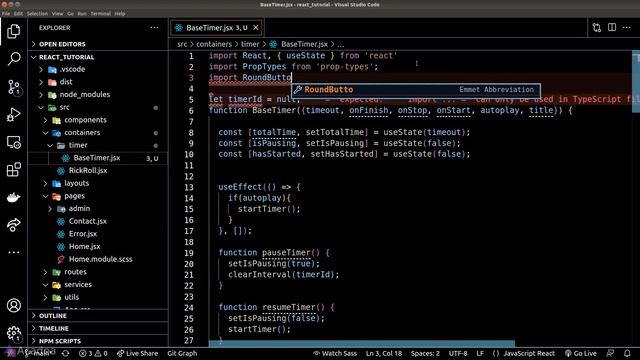The width and height of the screenshot is (640, 360).
Task: Open the Help menu
Action: tap(120, 13)
